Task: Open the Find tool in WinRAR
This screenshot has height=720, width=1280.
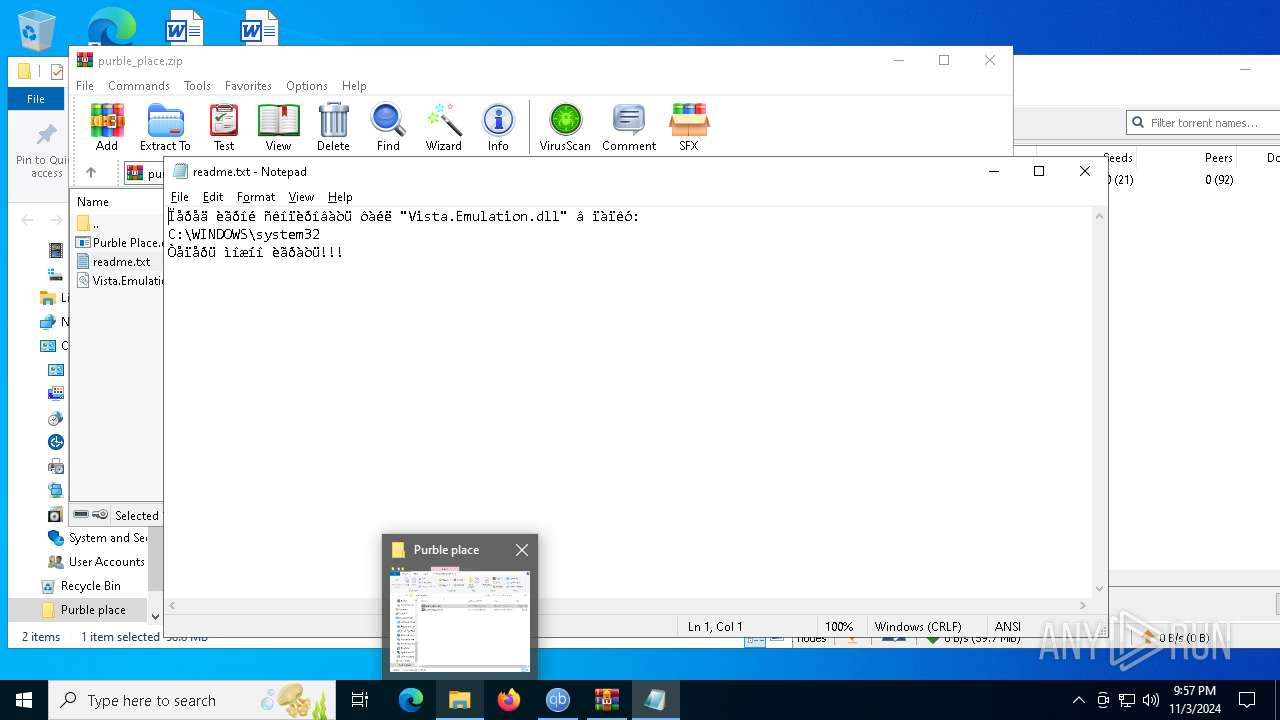Action: [388, 127]
